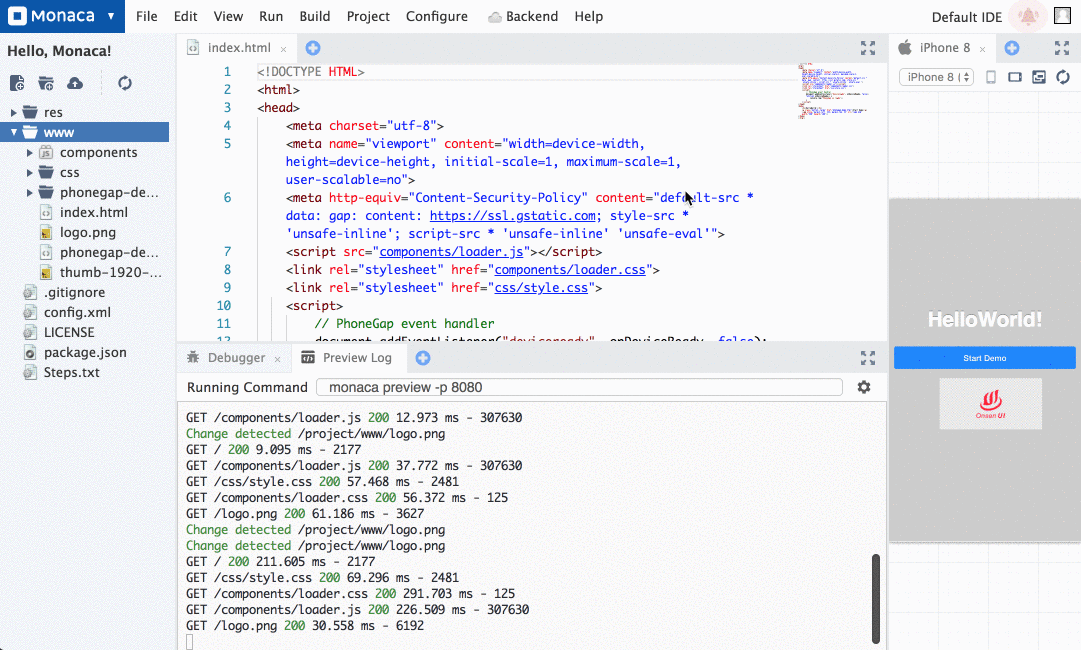Screen dimensions: 1081x650
Task: Follow the components/loader.css link in code
Action: [570, 270]
